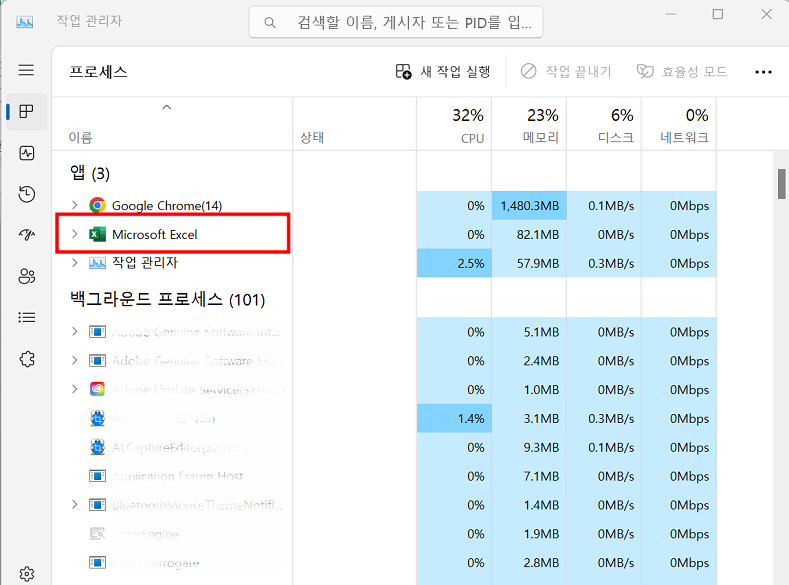Viewport: 789px width, 585px height.
Task: Sort by 디스크 6% column header
Action: 604,124
